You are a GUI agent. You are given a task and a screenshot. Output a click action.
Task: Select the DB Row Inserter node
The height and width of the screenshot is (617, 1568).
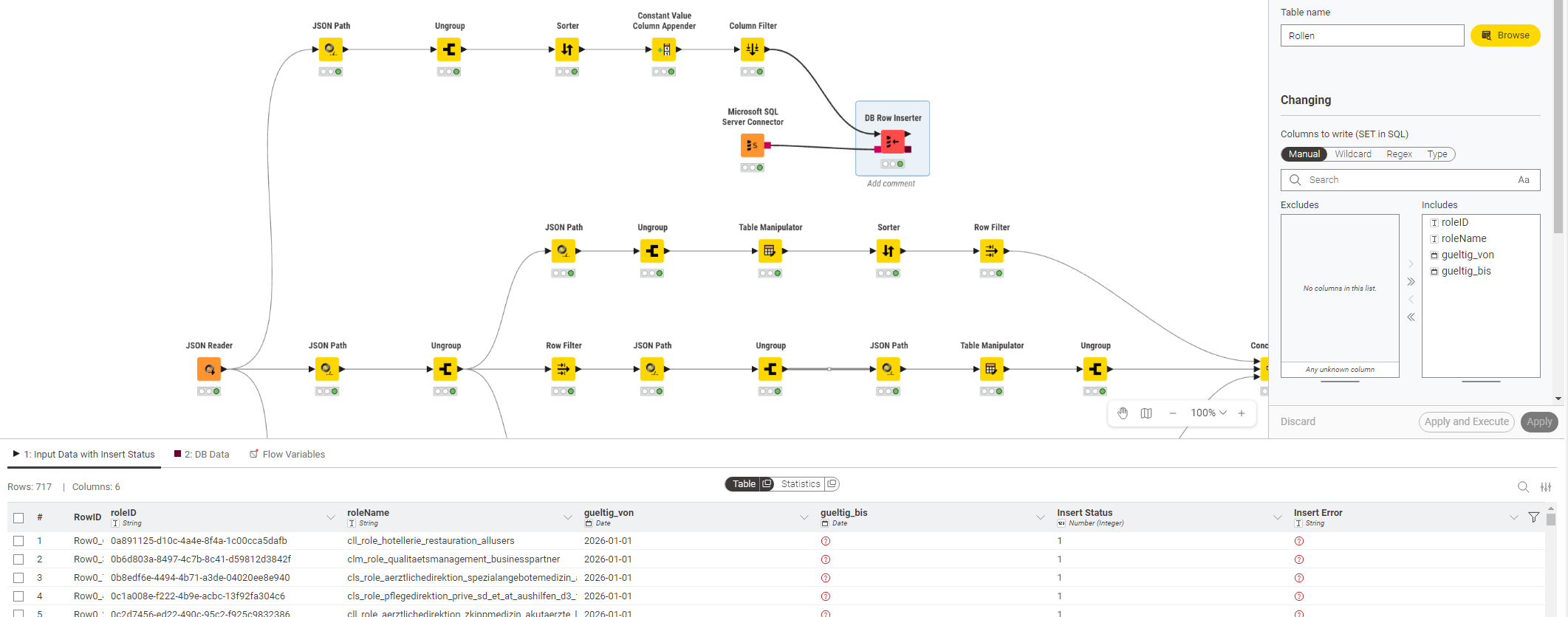pyautogui.click(x=892, y=141)
